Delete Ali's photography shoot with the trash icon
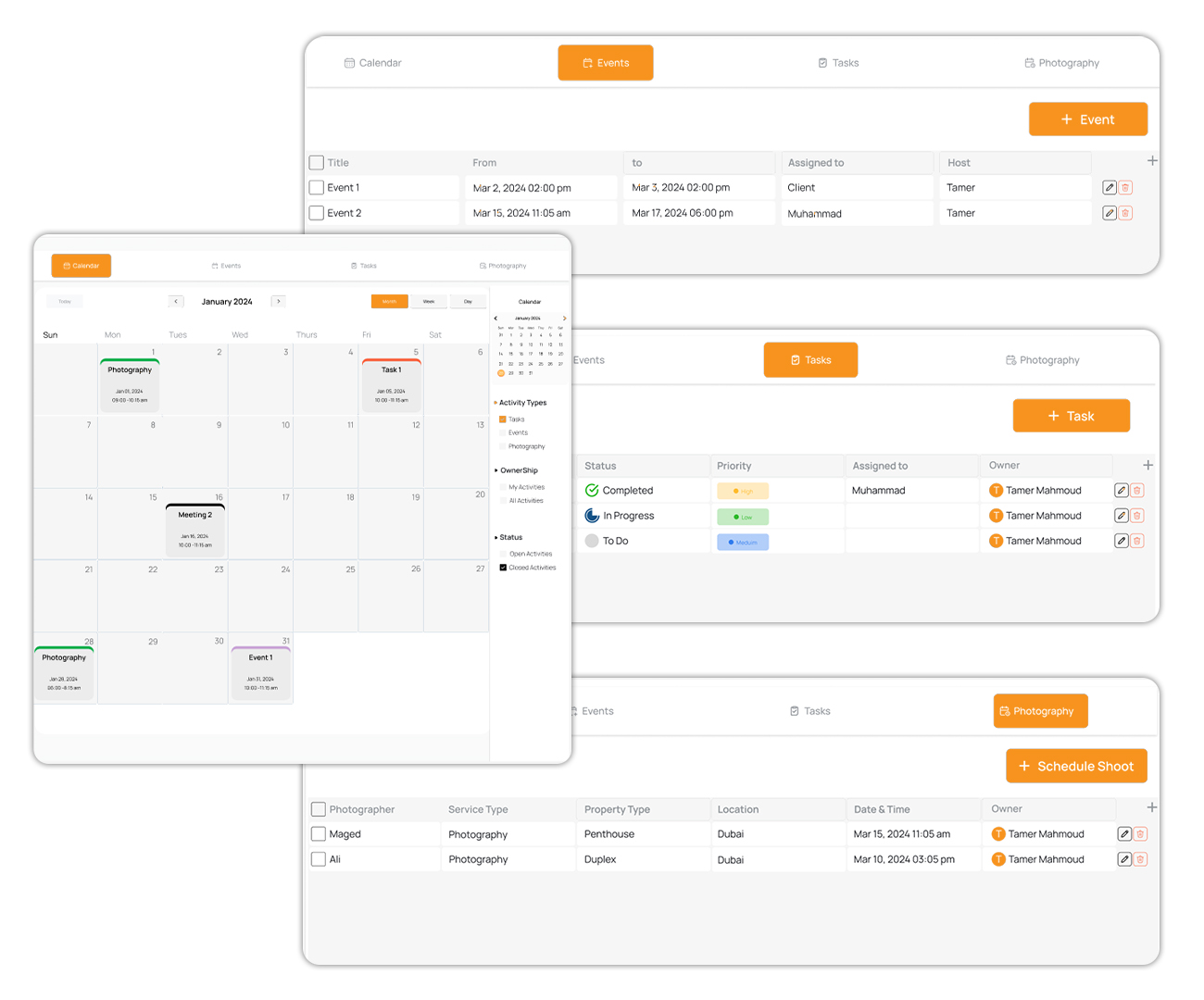 (x=1140, y=859)
